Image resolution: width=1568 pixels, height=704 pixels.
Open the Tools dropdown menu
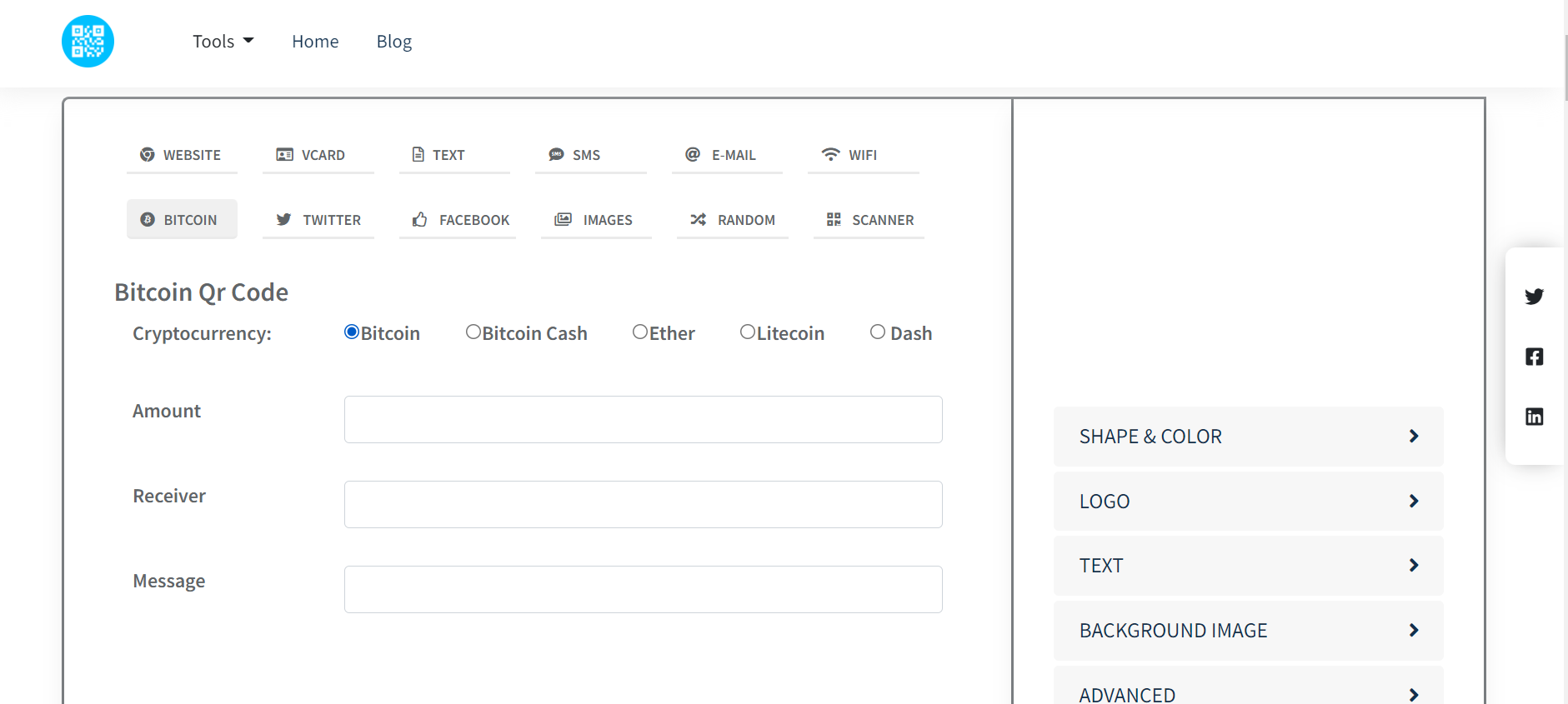(223, 42)
